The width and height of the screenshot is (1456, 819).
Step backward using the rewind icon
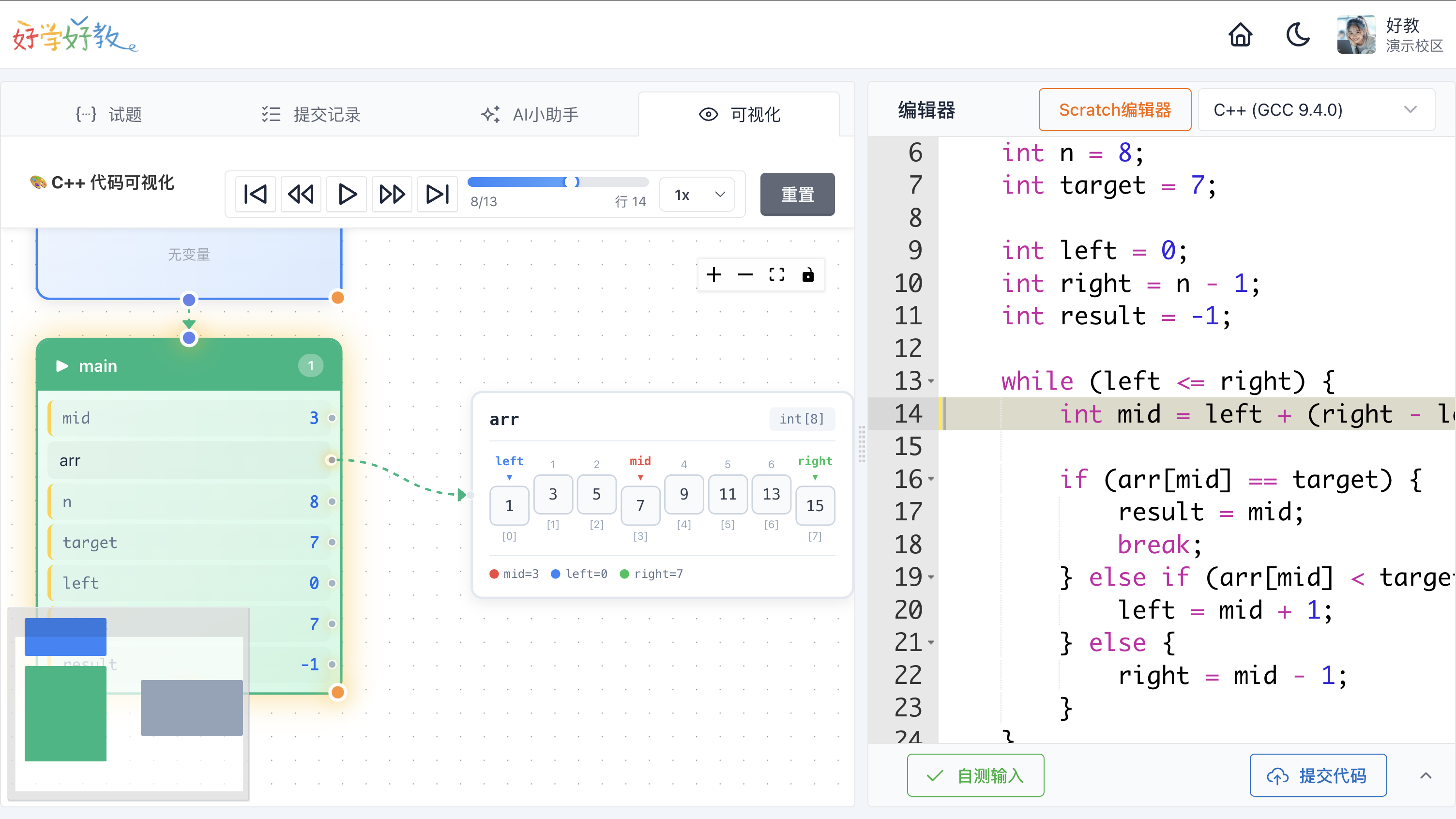pos(301,194)
